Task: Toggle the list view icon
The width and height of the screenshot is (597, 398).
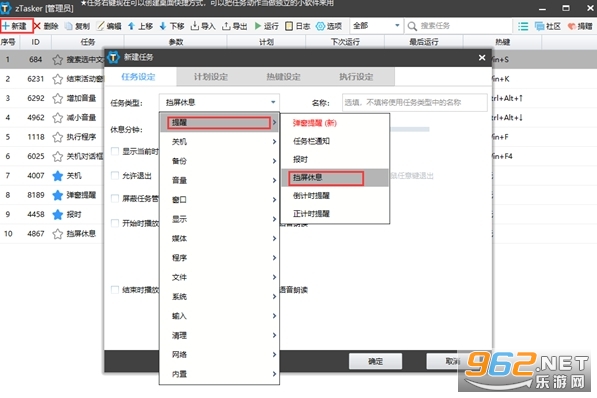Action: click(x=523, y=26)
